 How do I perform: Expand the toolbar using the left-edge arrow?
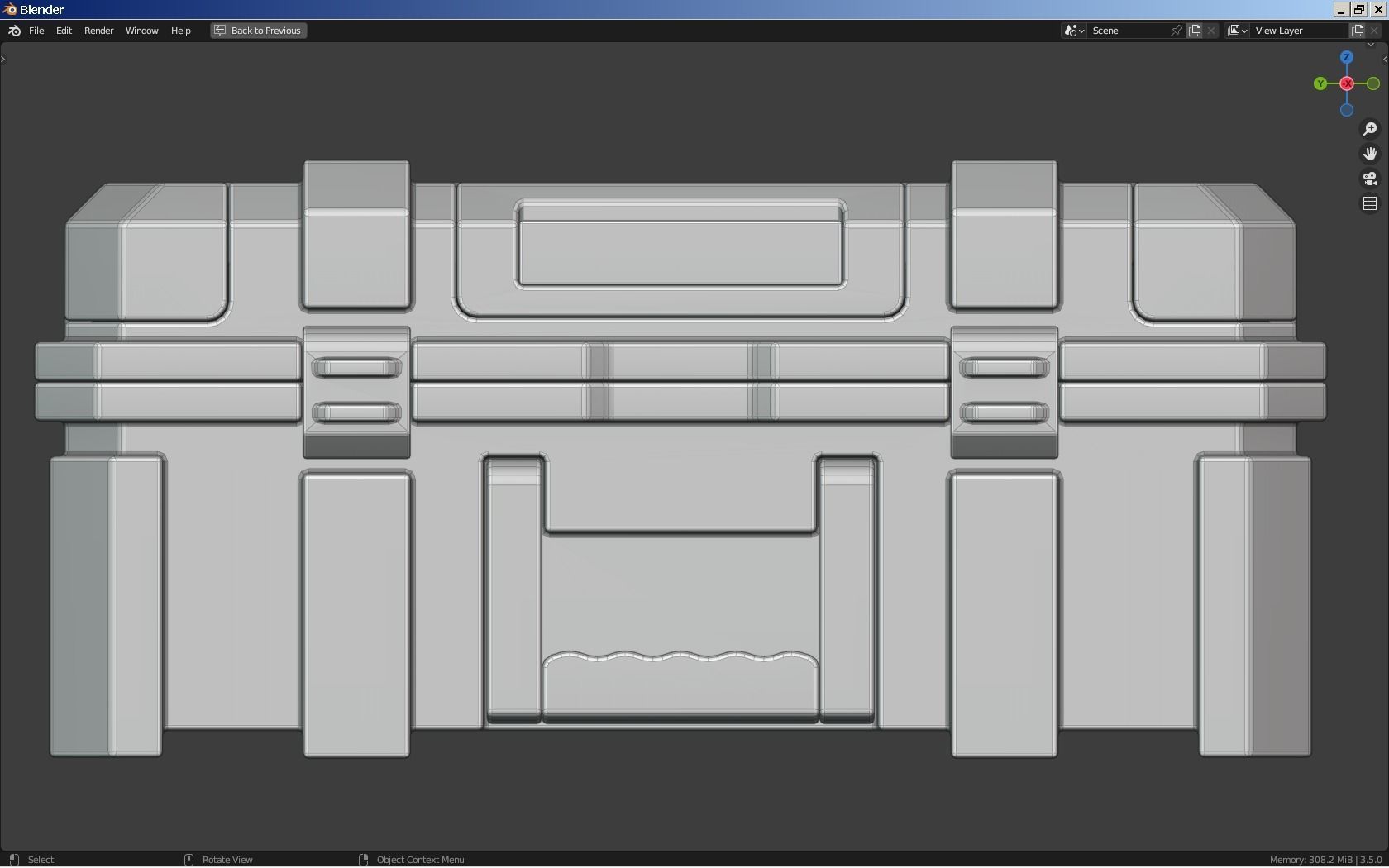(x=3, y=60)
